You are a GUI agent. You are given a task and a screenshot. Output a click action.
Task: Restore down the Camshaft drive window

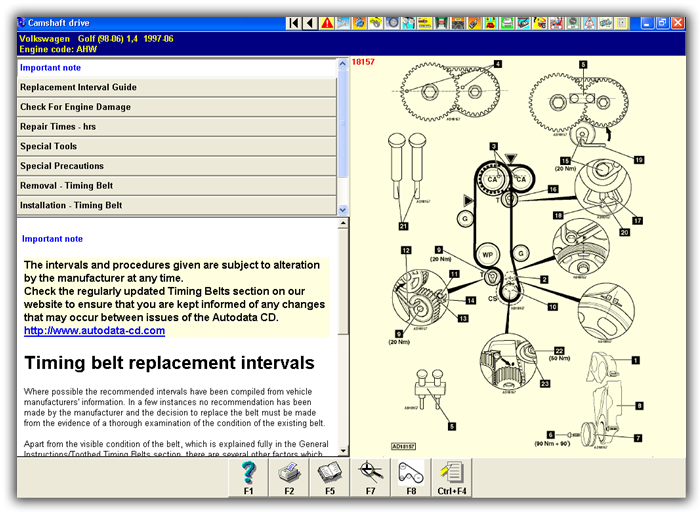662,23
